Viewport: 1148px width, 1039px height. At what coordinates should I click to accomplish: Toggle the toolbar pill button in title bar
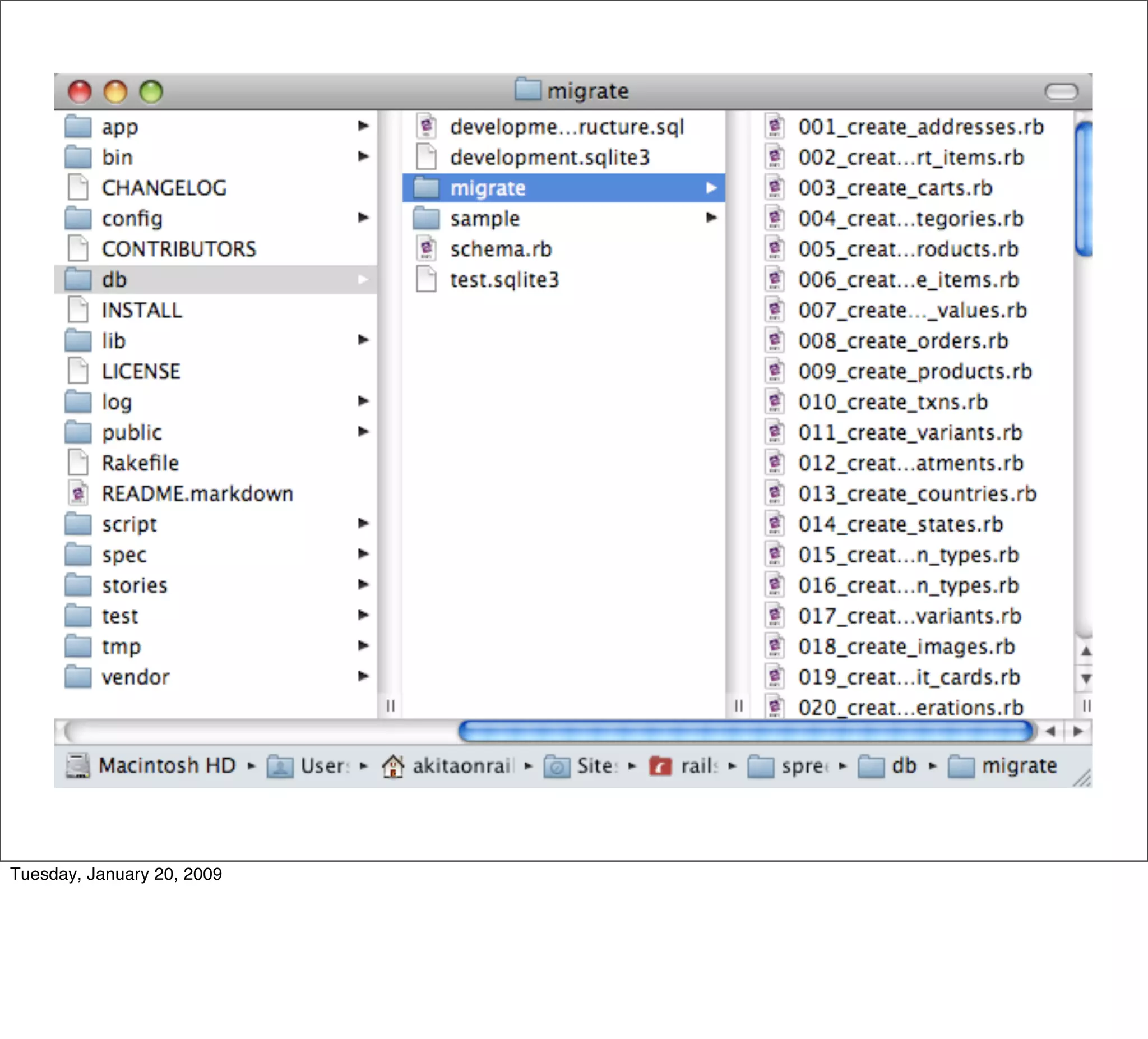1061,91
